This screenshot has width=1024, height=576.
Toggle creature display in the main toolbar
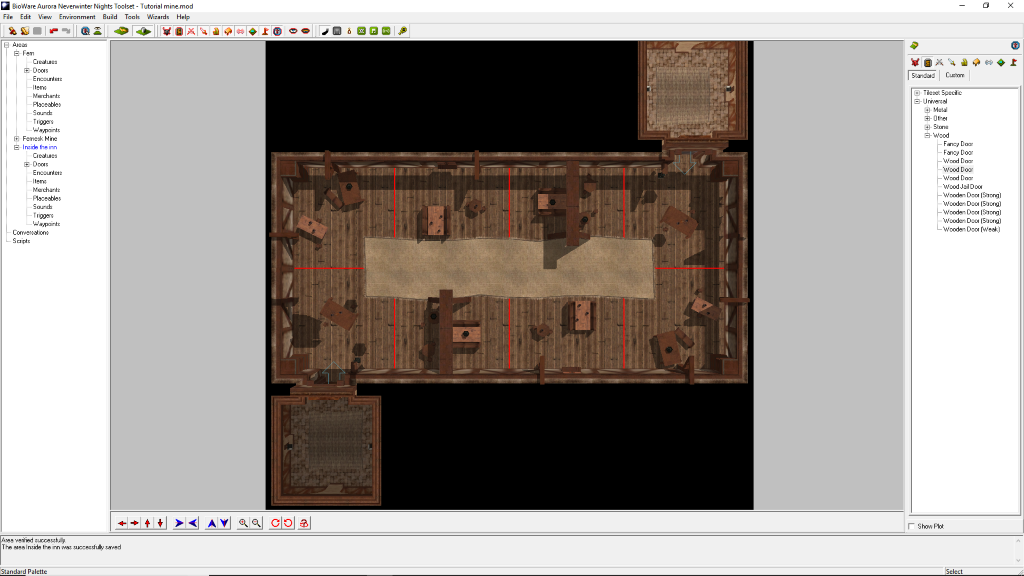point(167,31)
